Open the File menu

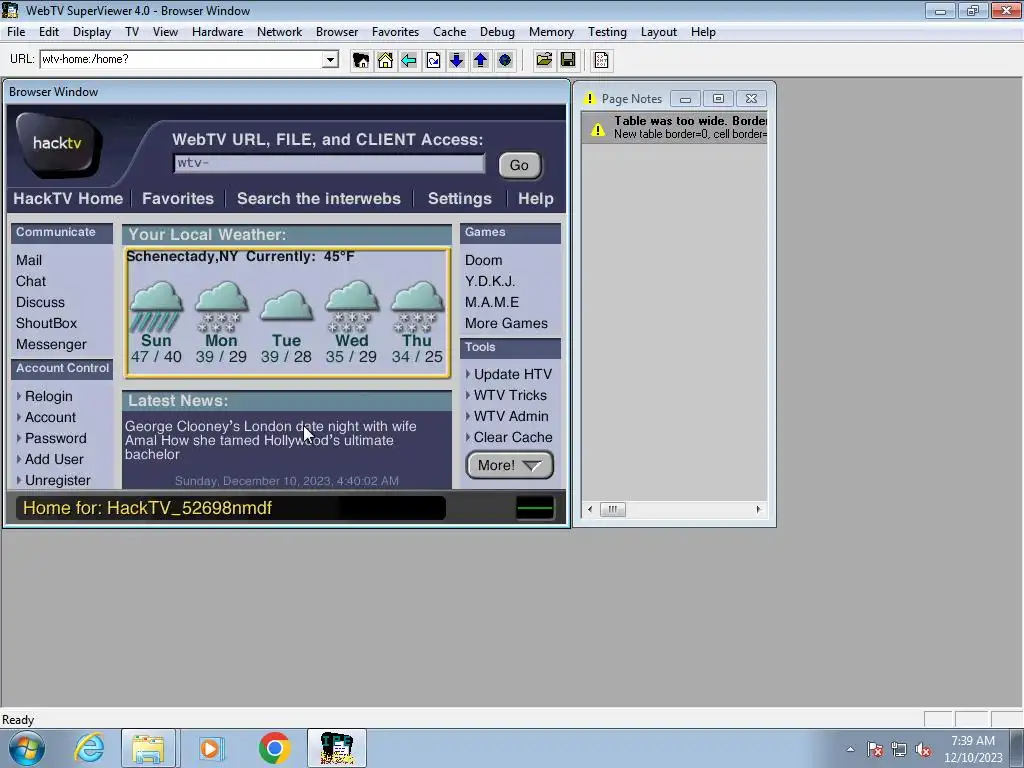(16, 32)
